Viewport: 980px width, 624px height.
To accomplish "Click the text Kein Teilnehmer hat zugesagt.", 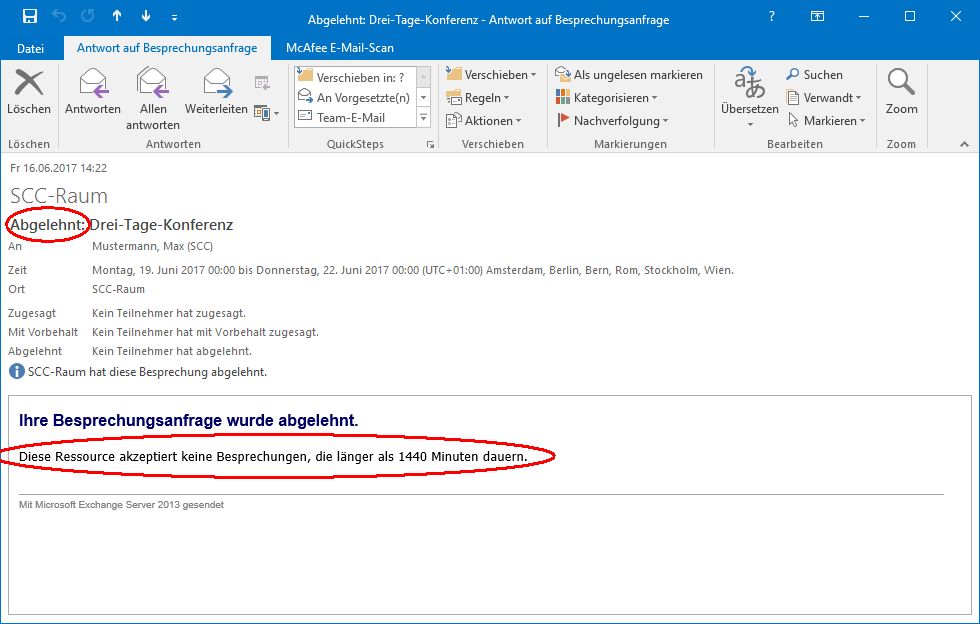I will (169, 313).
